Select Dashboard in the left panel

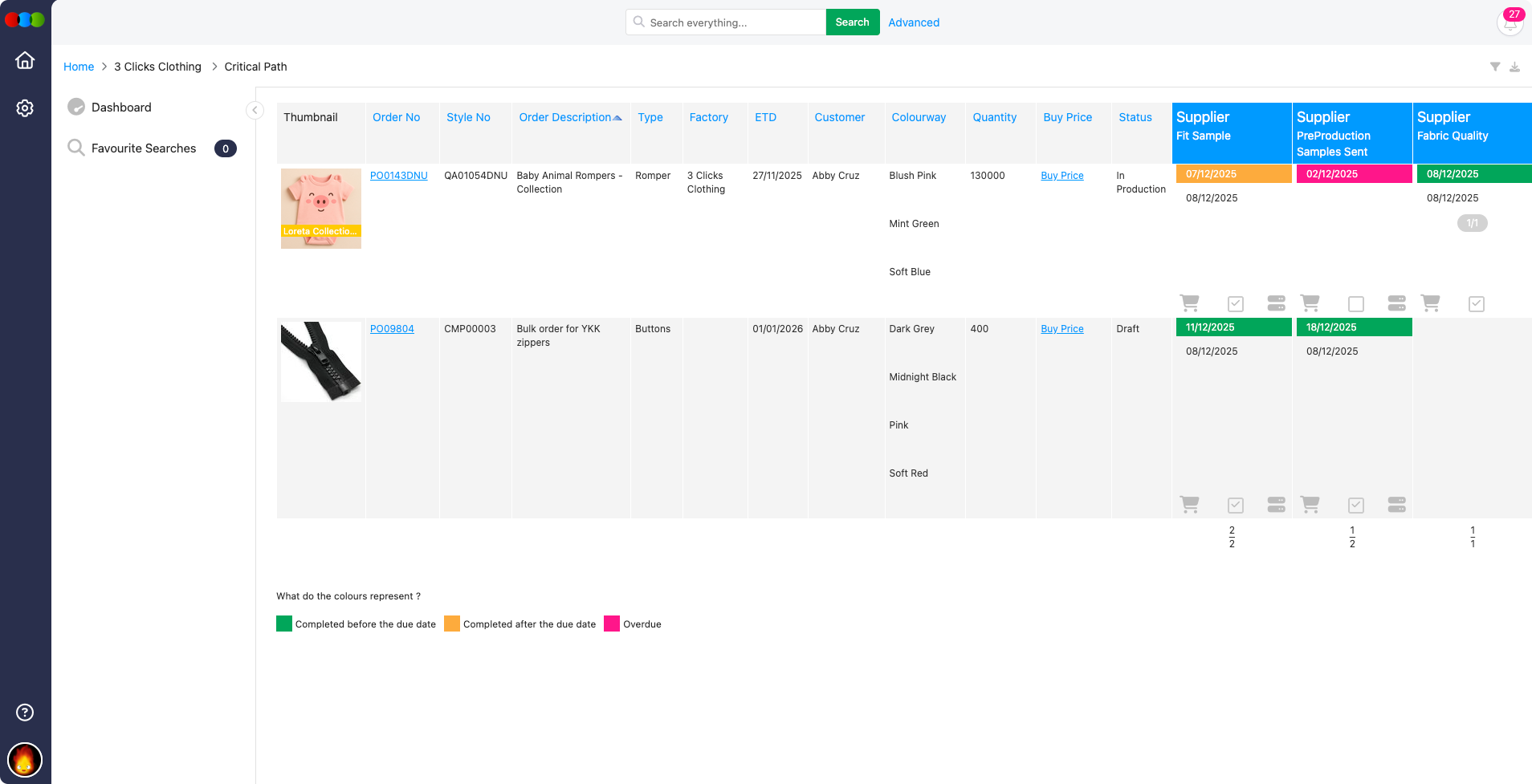point(121,107)
